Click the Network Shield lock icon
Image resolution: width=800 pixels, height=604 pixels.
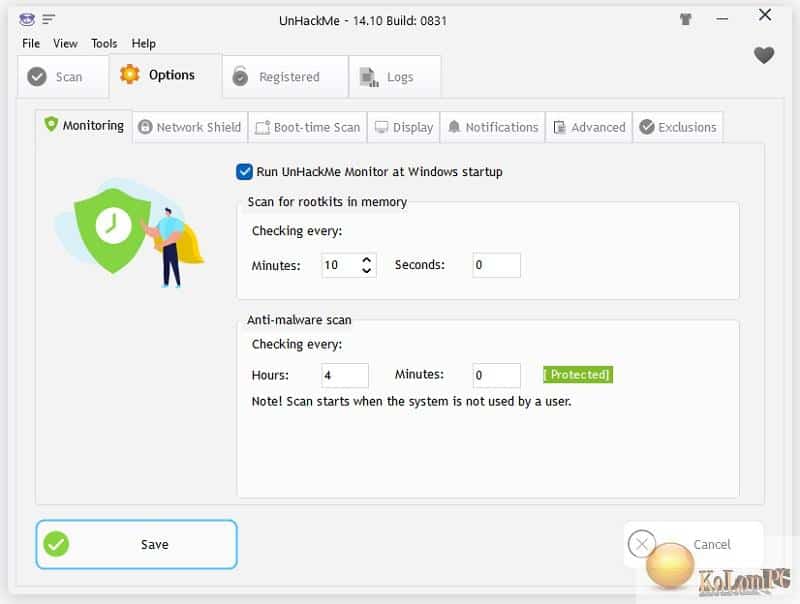pos(145,127)
